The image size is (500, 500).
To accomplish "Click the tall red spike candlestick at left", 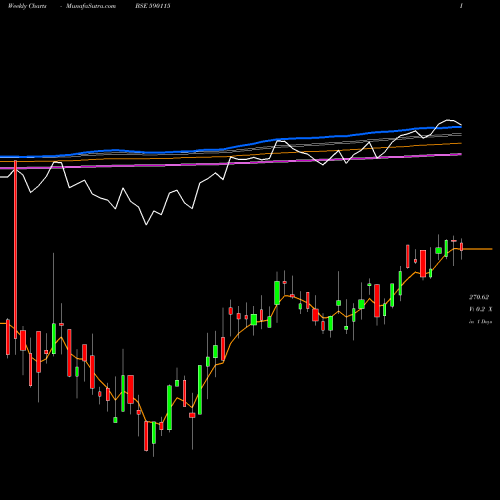I will tap(15, 250).
